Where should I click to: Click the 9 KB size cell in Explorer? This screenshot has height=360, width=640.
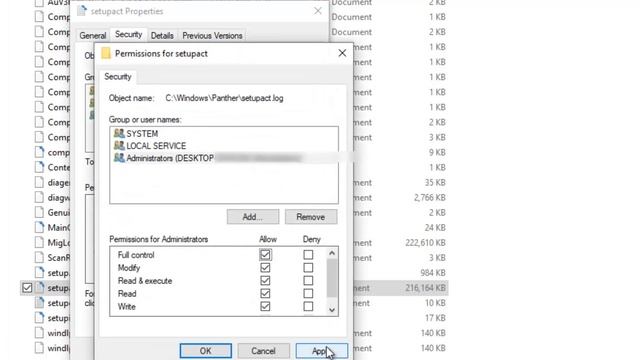[x=437, y=153]
